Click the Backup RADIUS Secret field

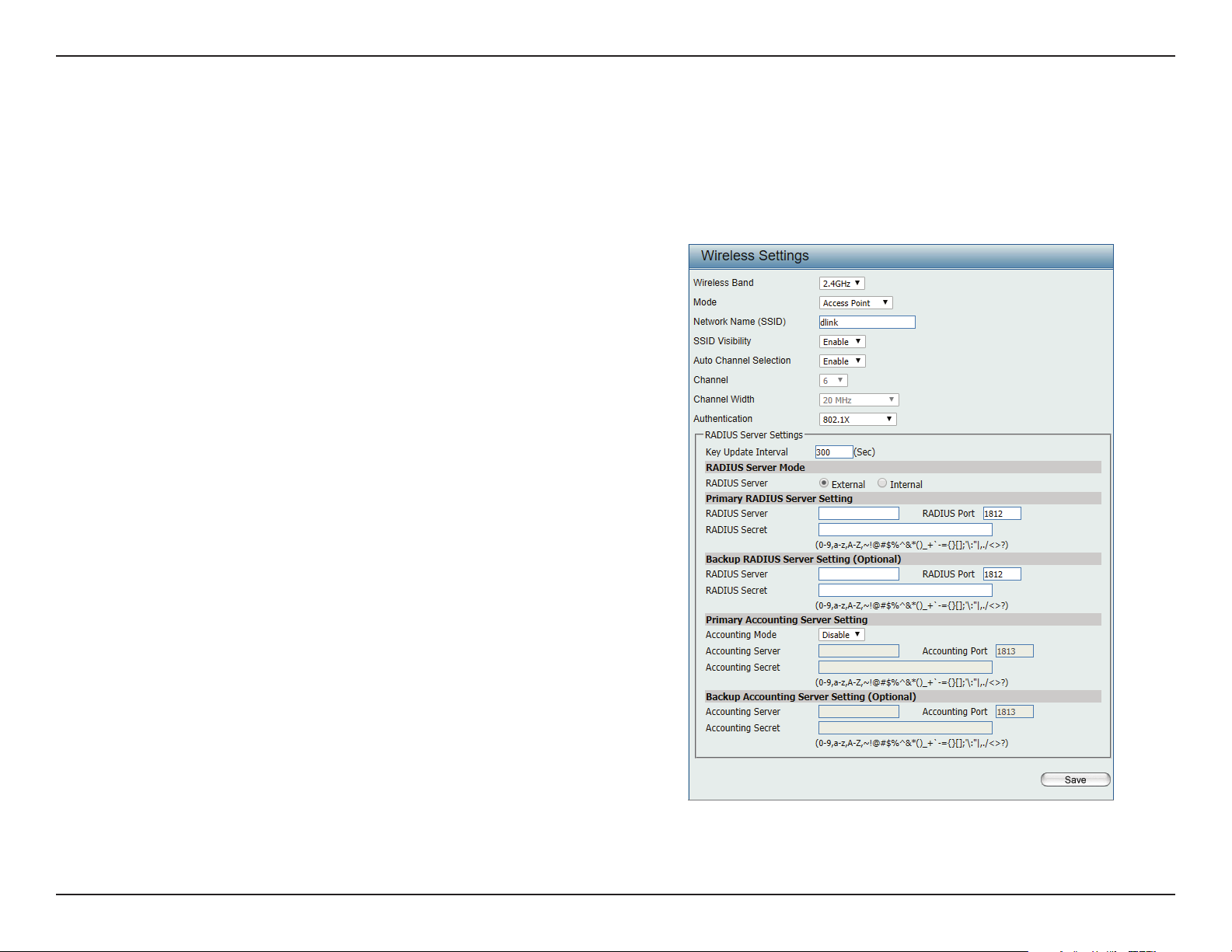pos(906,591)
